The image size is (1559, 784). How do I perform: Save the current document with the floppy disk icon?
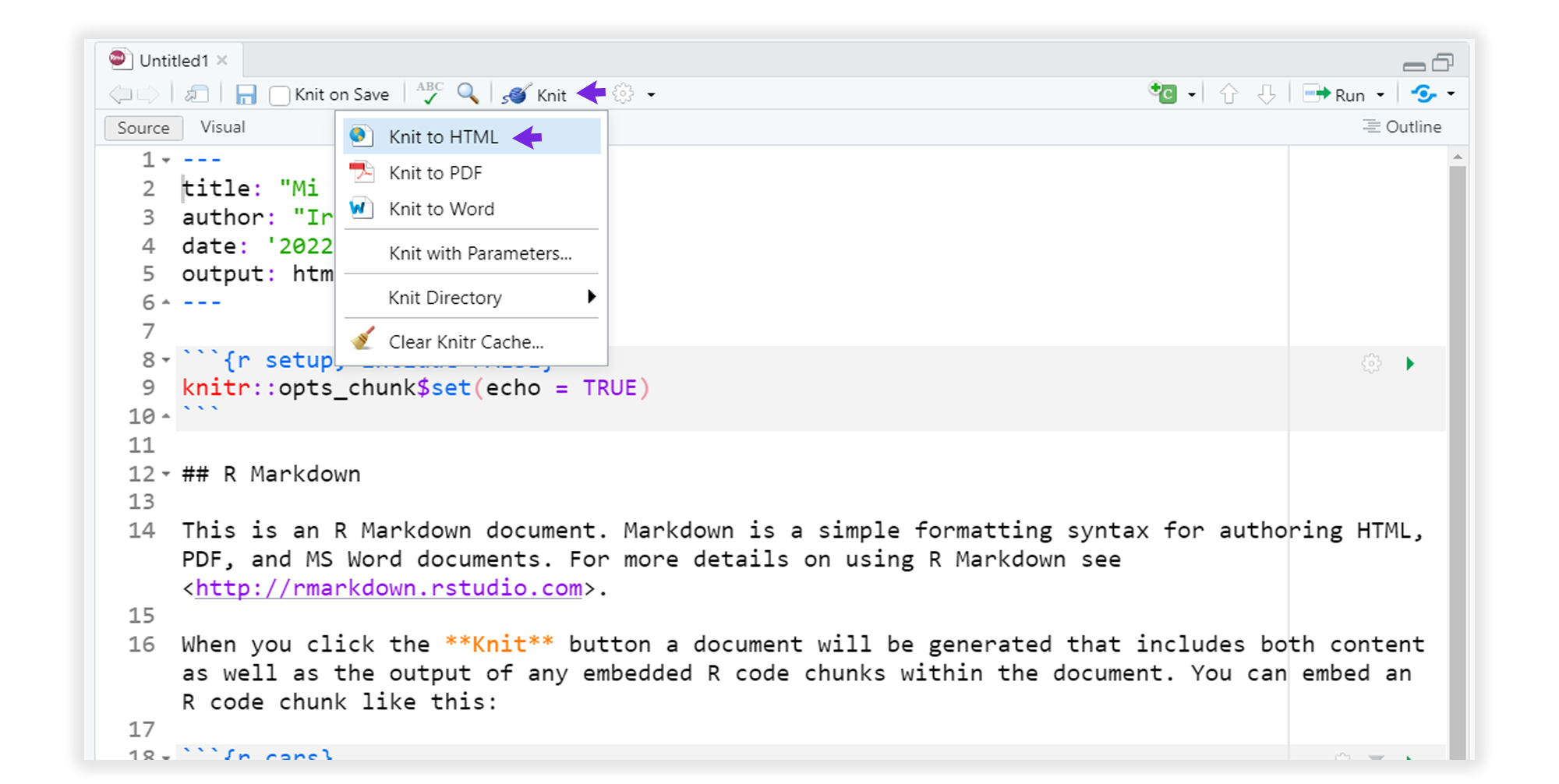[x=246, y=95]
